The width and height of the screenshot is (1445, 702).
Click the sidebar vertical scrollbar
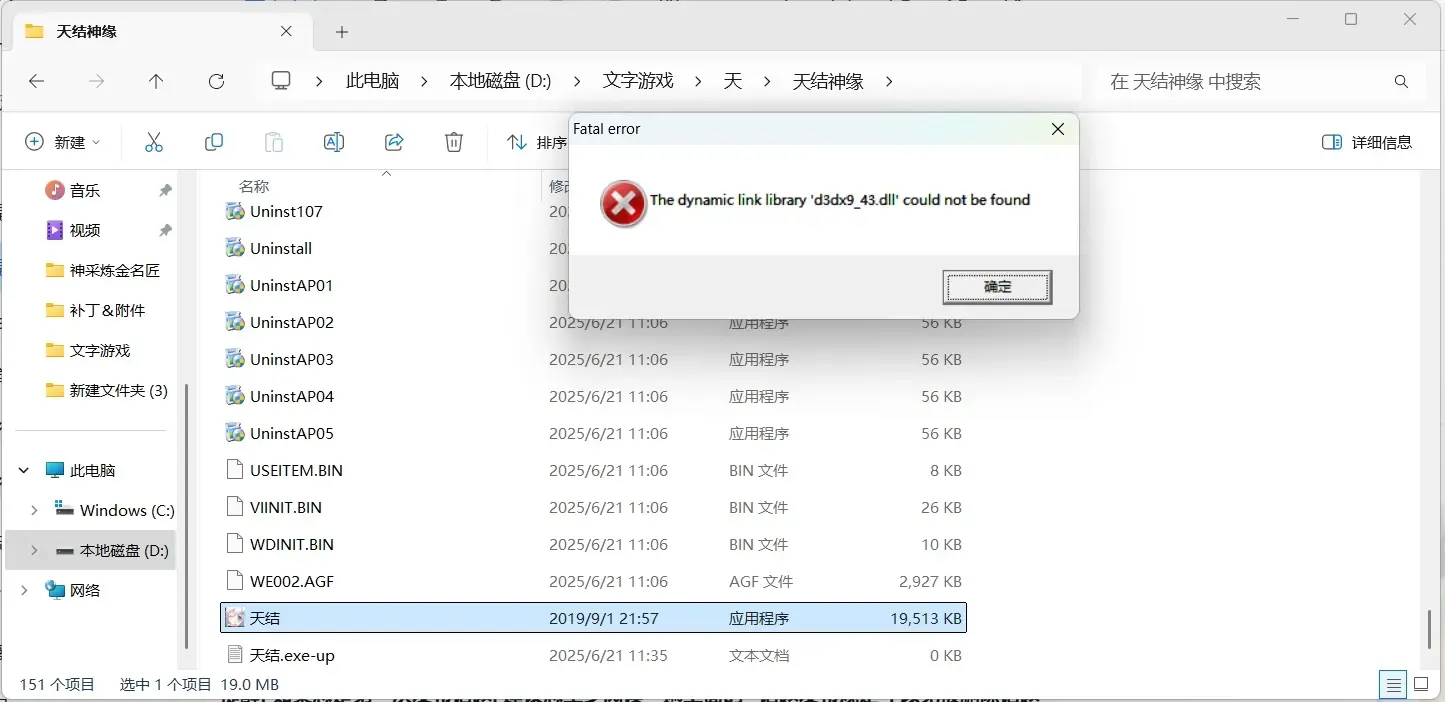point(187,516)
